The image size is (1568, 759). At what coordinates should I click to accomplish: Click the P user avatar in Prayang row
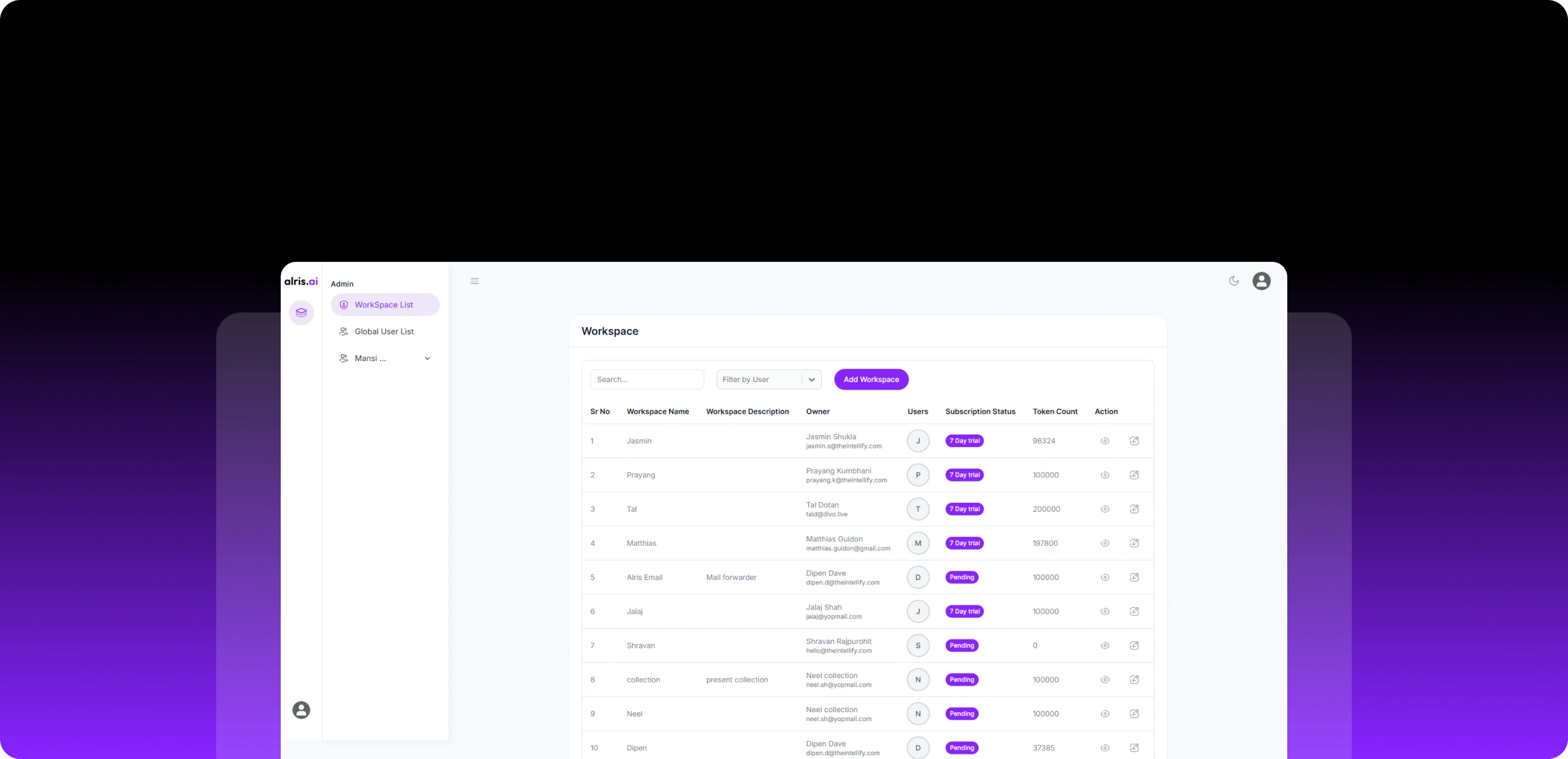pos(918,475)
